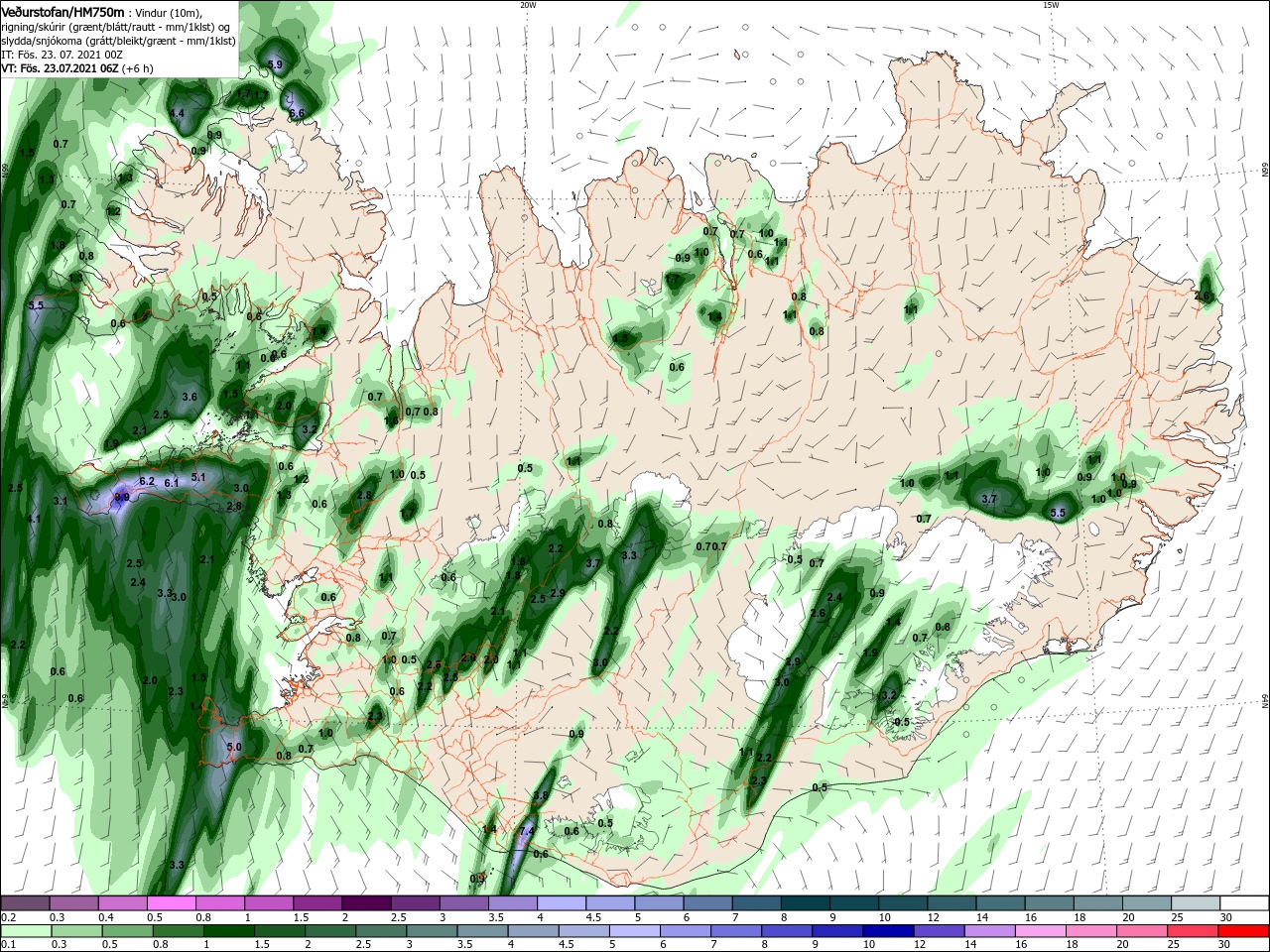Image resolution: width=1270 pixels, height=952 pixels.
Task: Click the dark green swatch between 1 and 1.5
Action: [x=229, y=931]
